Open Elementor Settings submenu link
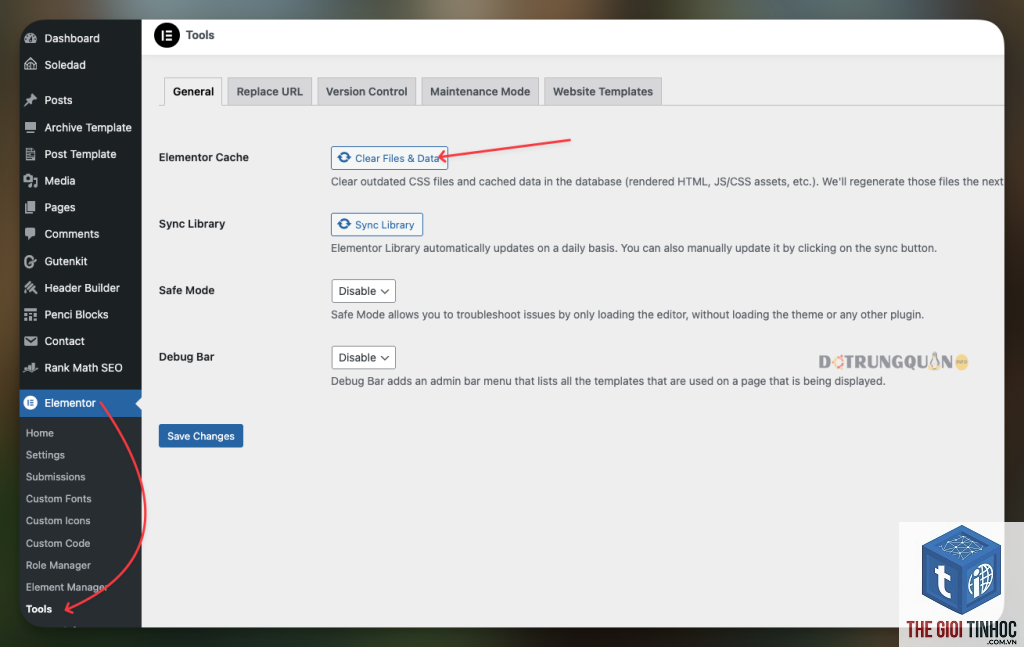The image size is (1024, 647). click(x=45, y=455)
